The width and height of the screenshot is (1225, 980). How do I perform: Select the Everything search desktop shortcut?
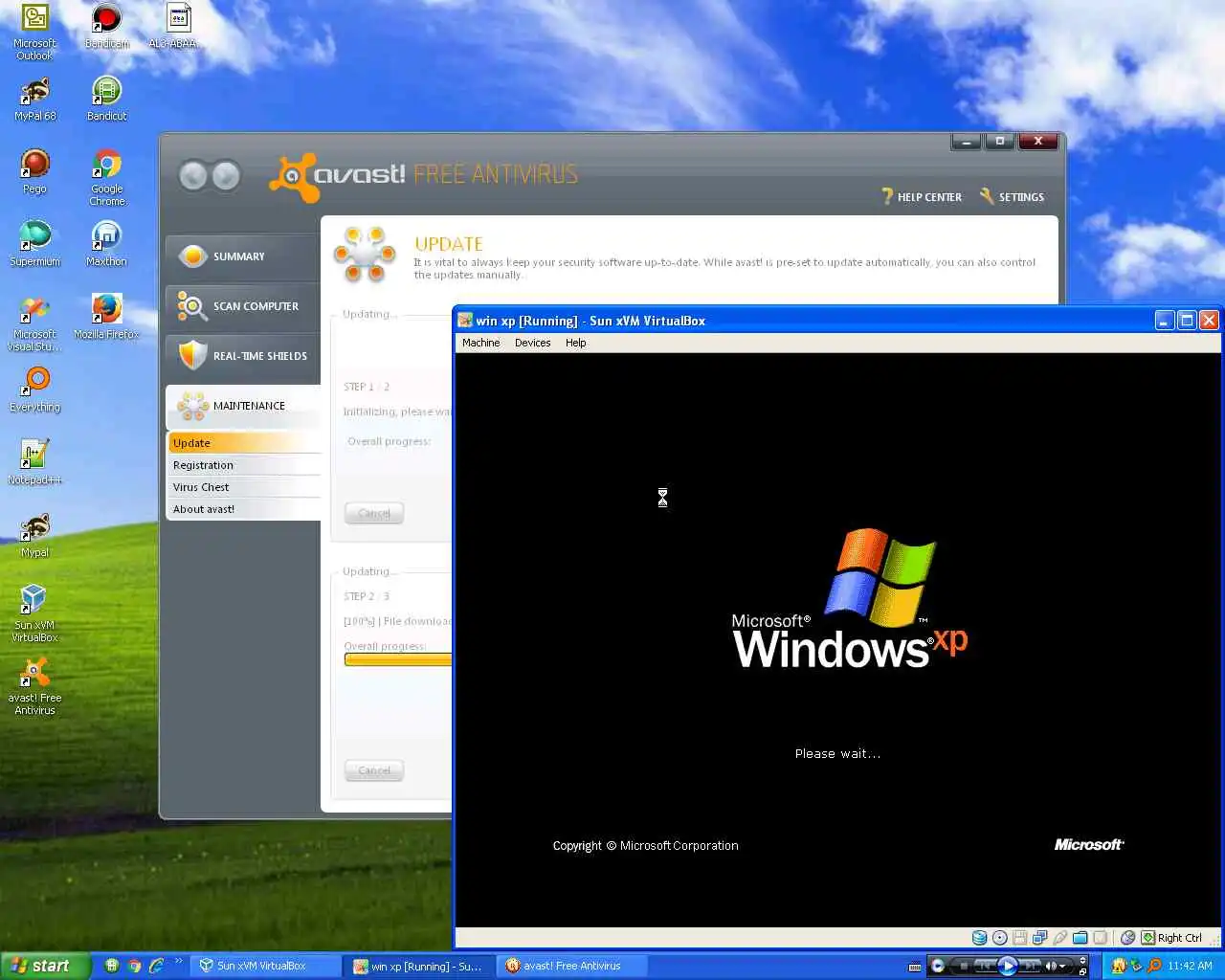[x=34, y=390]
